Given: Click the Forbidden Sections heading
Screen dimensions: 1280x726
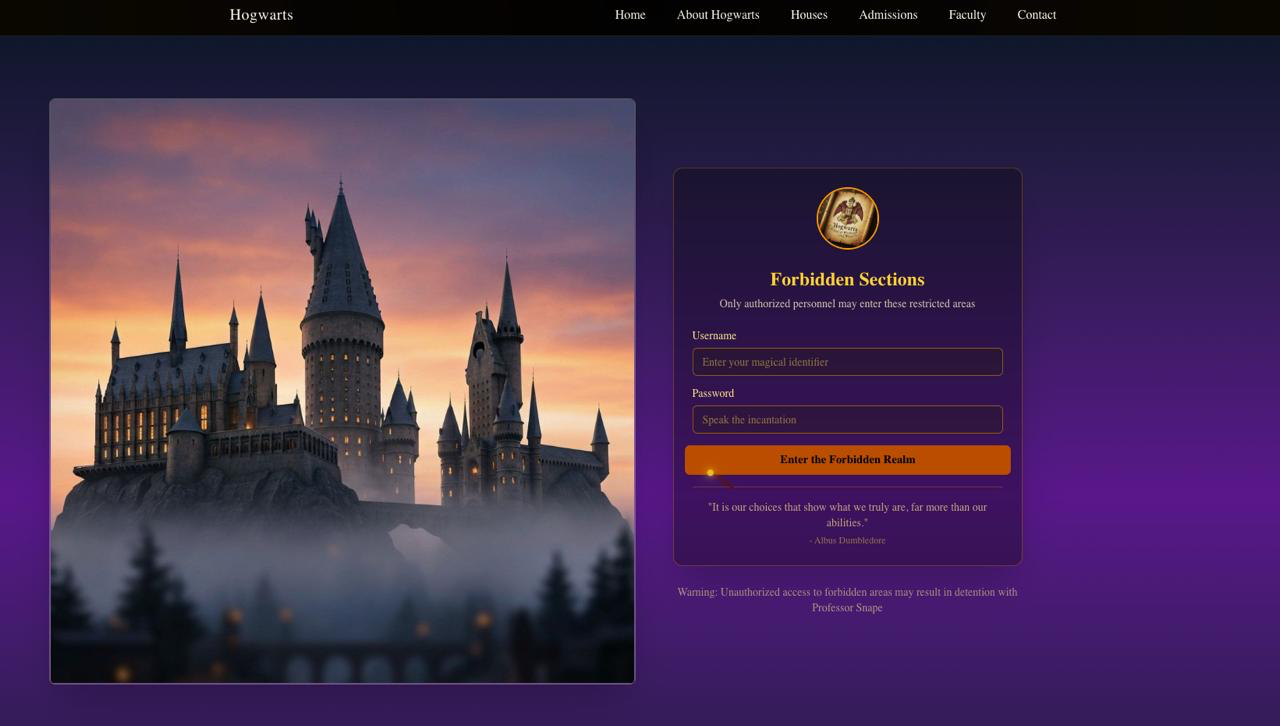Looking at the screenshot, I should [847, 280].
